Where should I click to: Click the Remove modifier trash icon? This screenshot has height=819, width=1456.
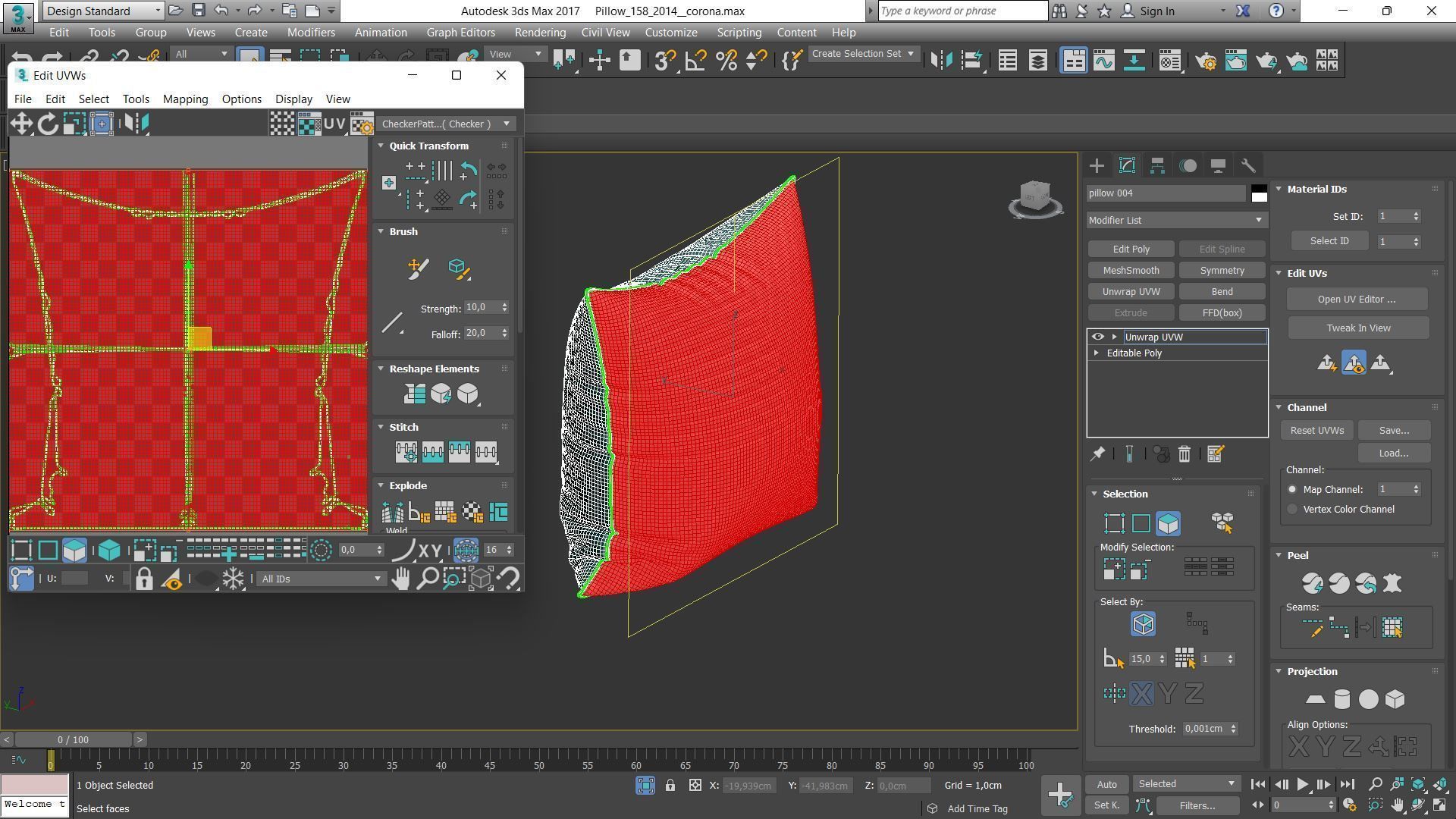[1184, 454]
